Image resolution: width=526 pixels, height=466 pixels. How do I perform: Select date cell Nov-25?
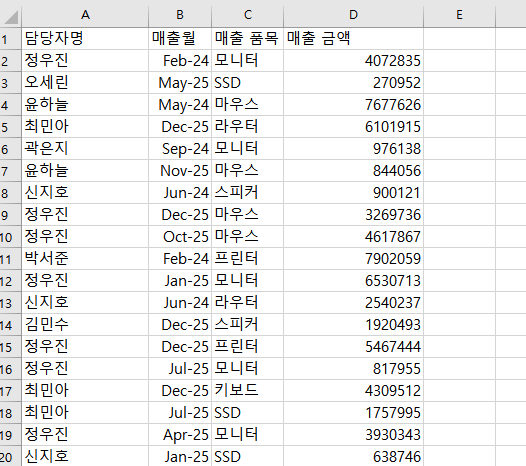pyautogui.click(x=180, y=171)
